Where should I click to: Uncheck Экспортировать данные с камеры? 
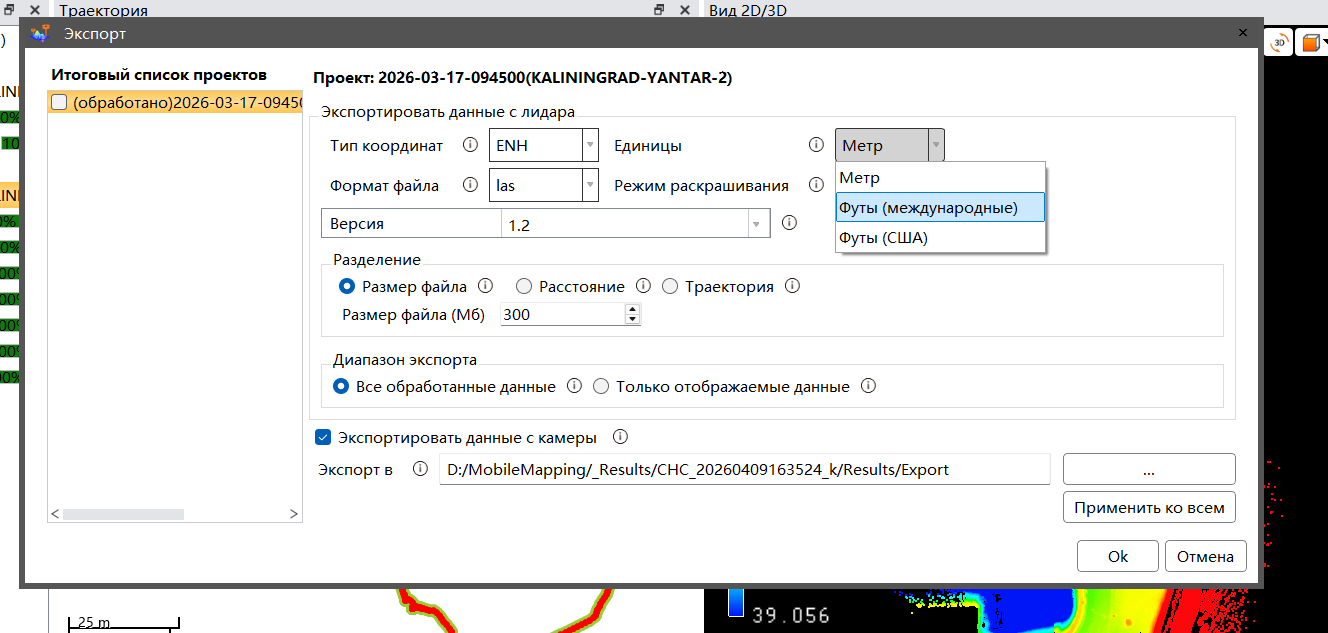(x=323, y=437)
